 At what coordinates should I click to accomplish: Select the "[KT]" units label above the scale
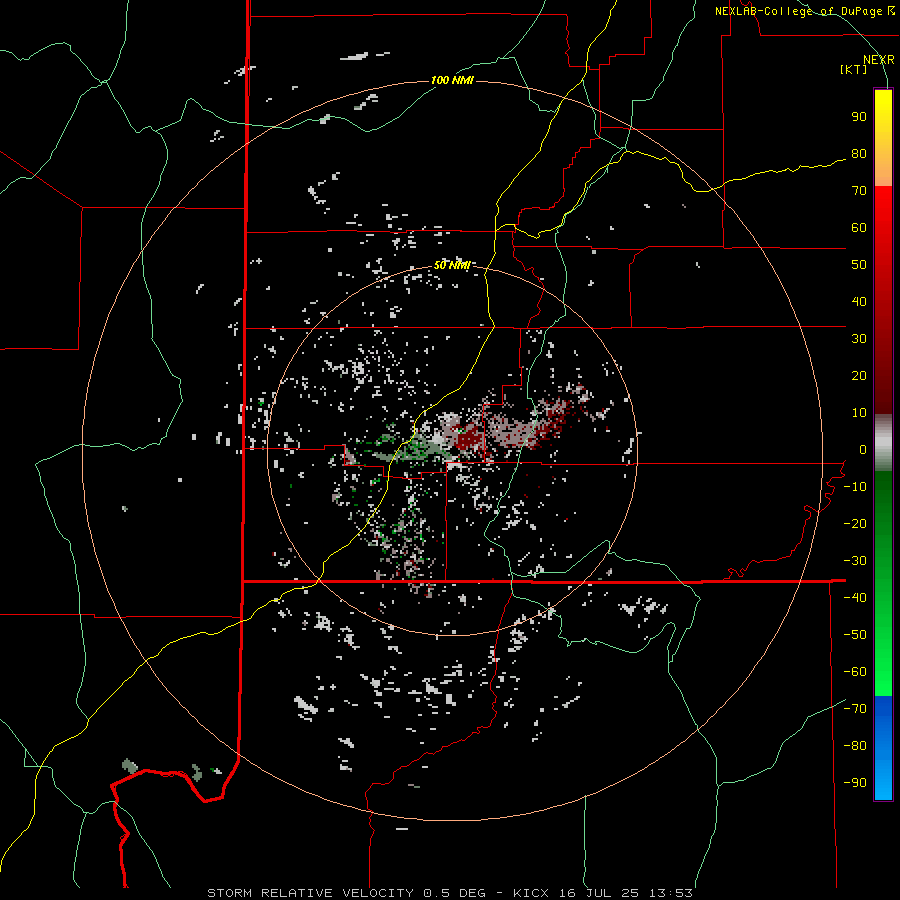click(854, 69)
